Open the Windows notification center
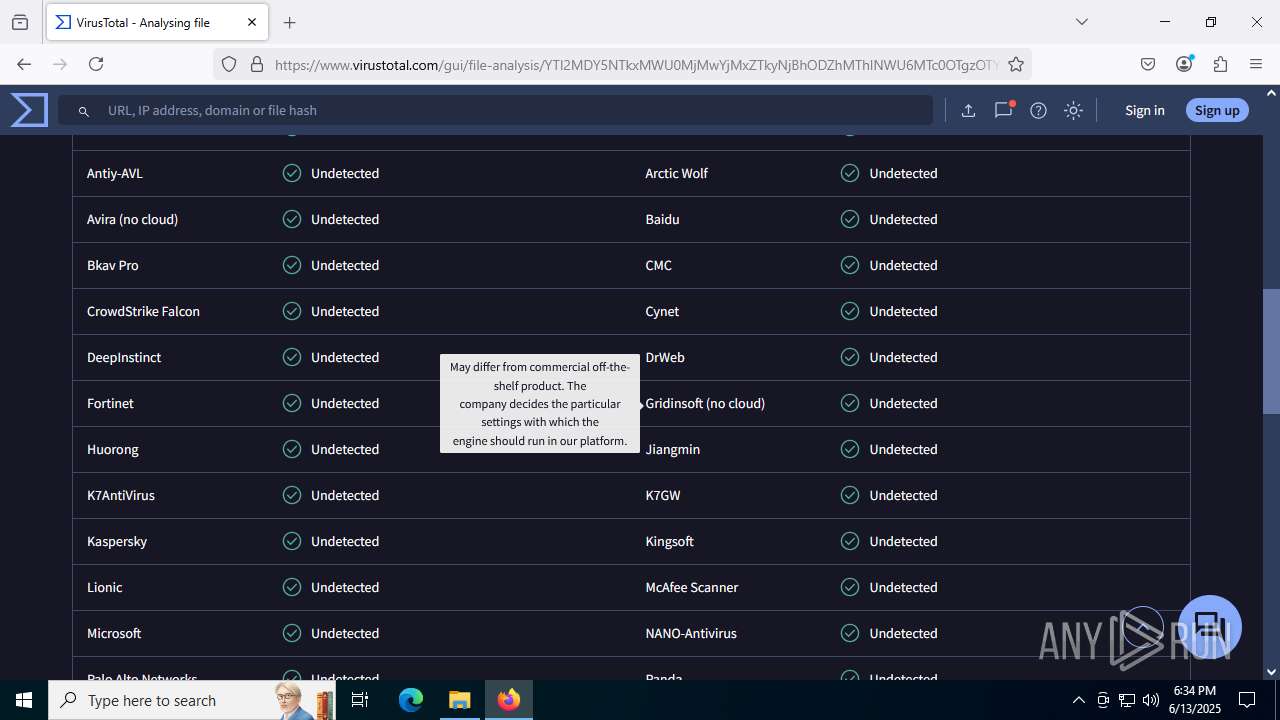The image size is (1280, 720). 1247,700
